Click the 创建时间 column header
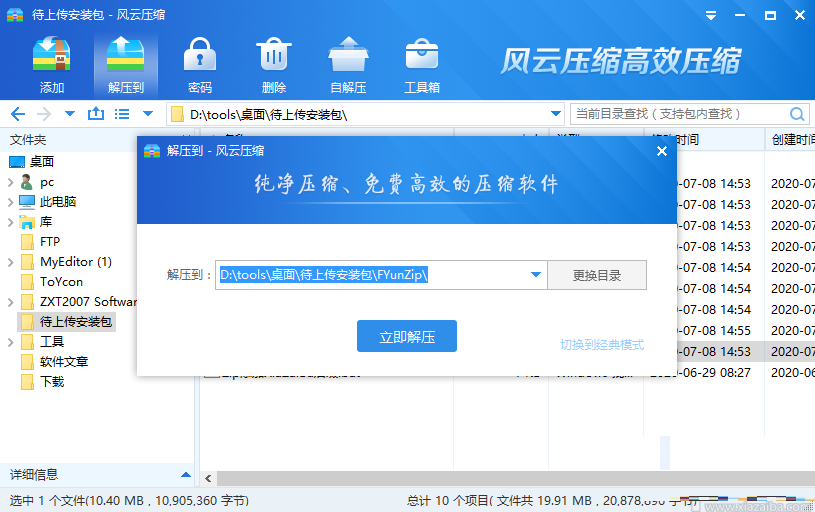 click(x=792, y=140)
